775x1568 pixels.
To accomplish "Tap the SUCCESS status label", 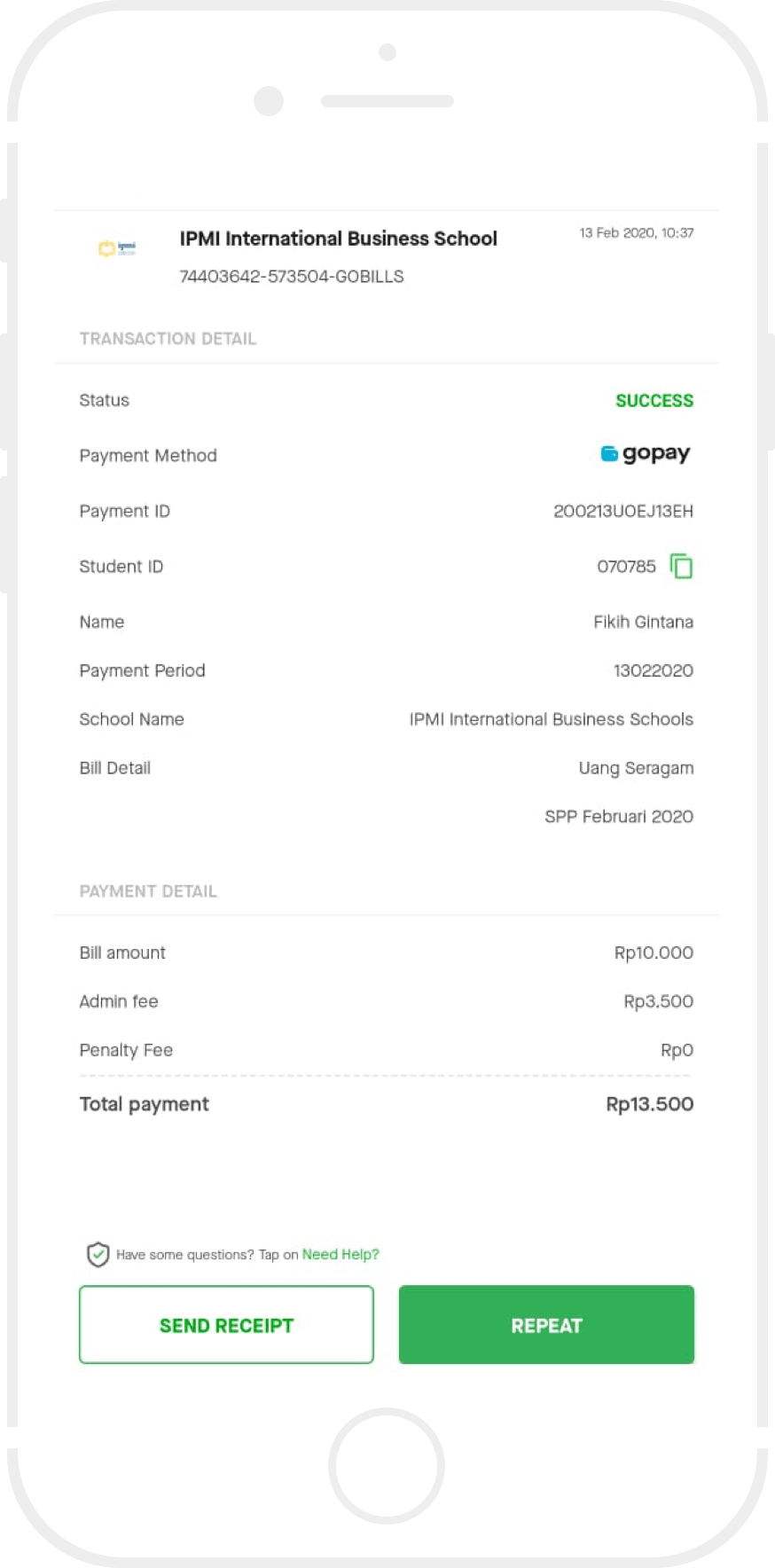I will point(654,401).
